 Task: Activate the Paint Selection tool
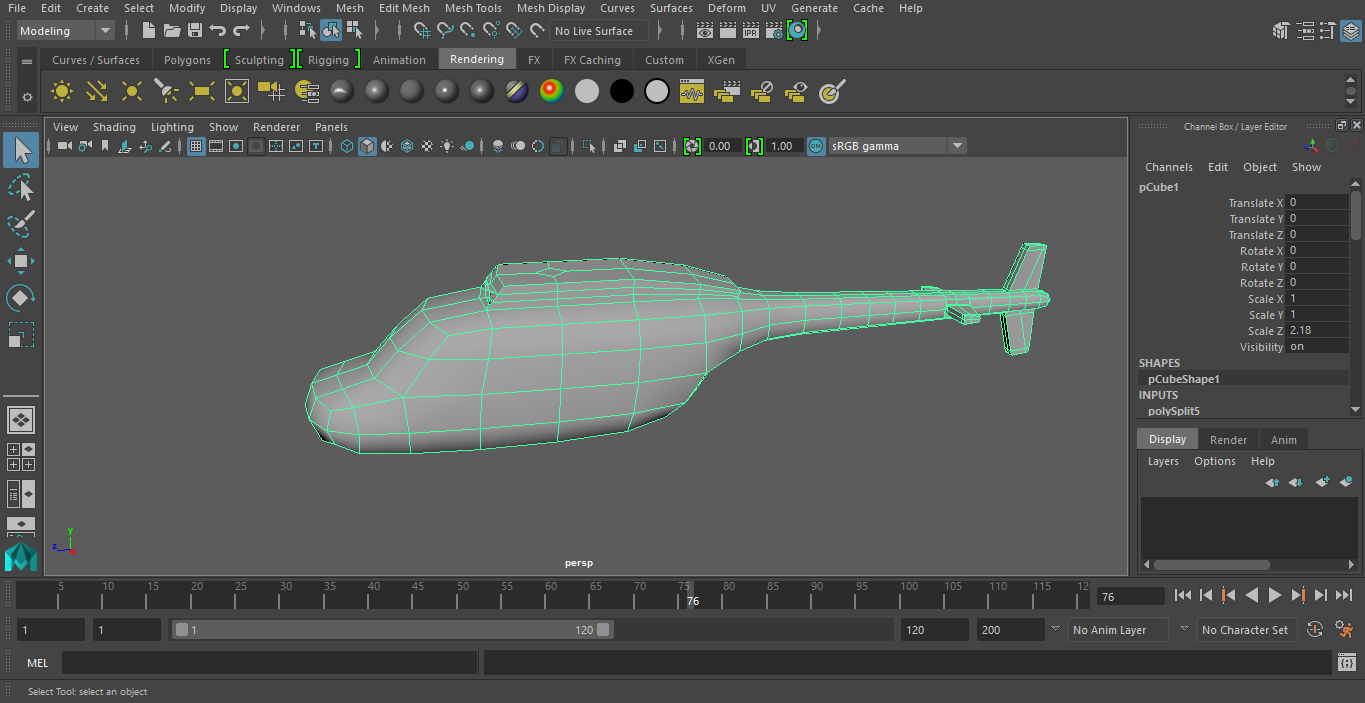[21, 224]
